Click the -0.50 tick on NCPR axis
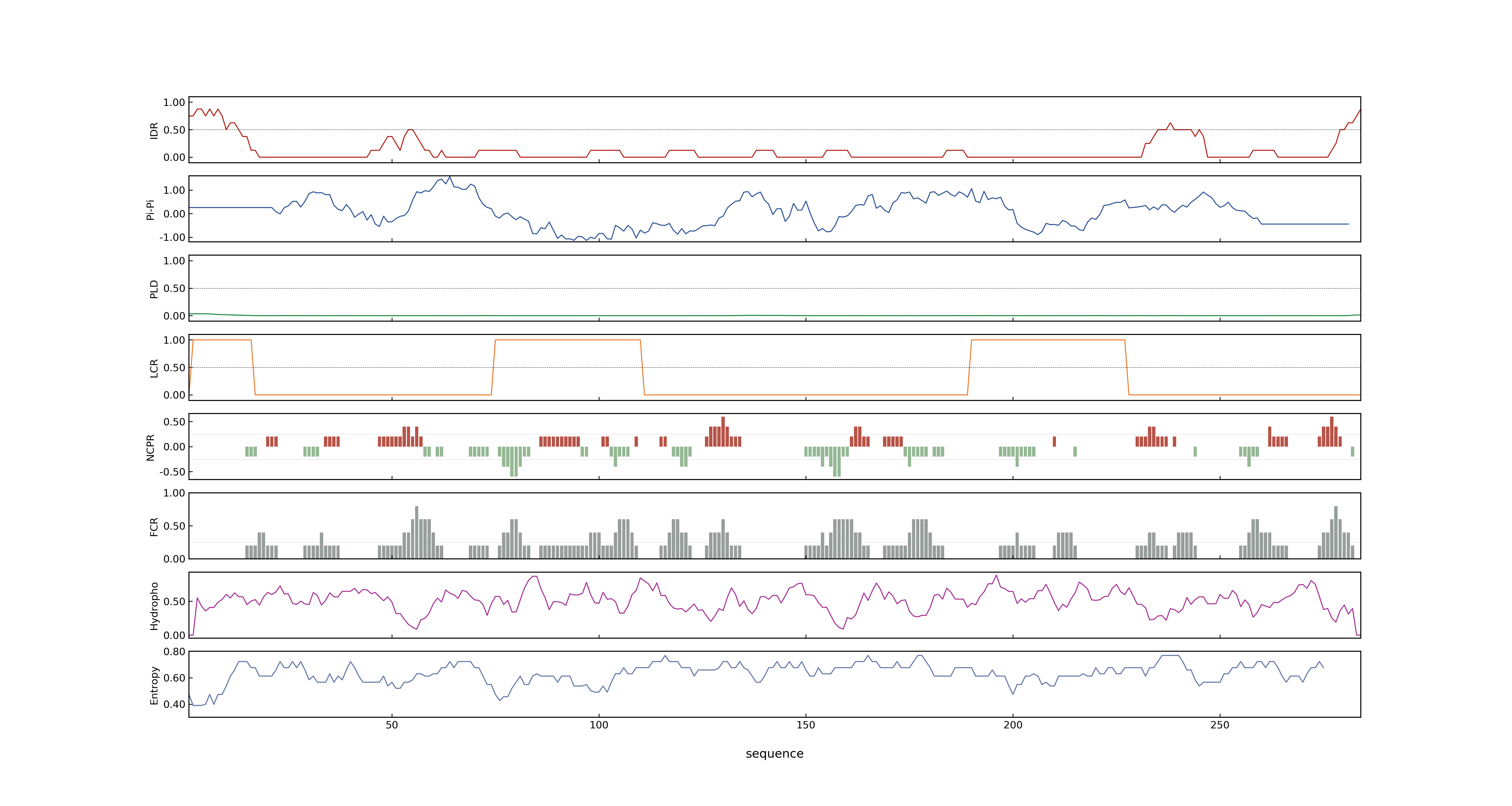The height and width of the screenshot is (806, 1512). pyautogui.click(x=172, y=472)
